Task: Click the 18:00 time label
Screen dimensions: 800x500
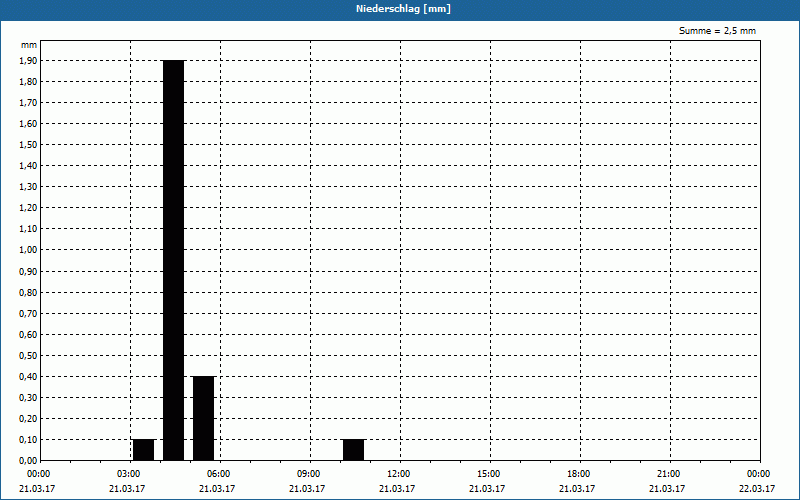Action: [579, 474]
